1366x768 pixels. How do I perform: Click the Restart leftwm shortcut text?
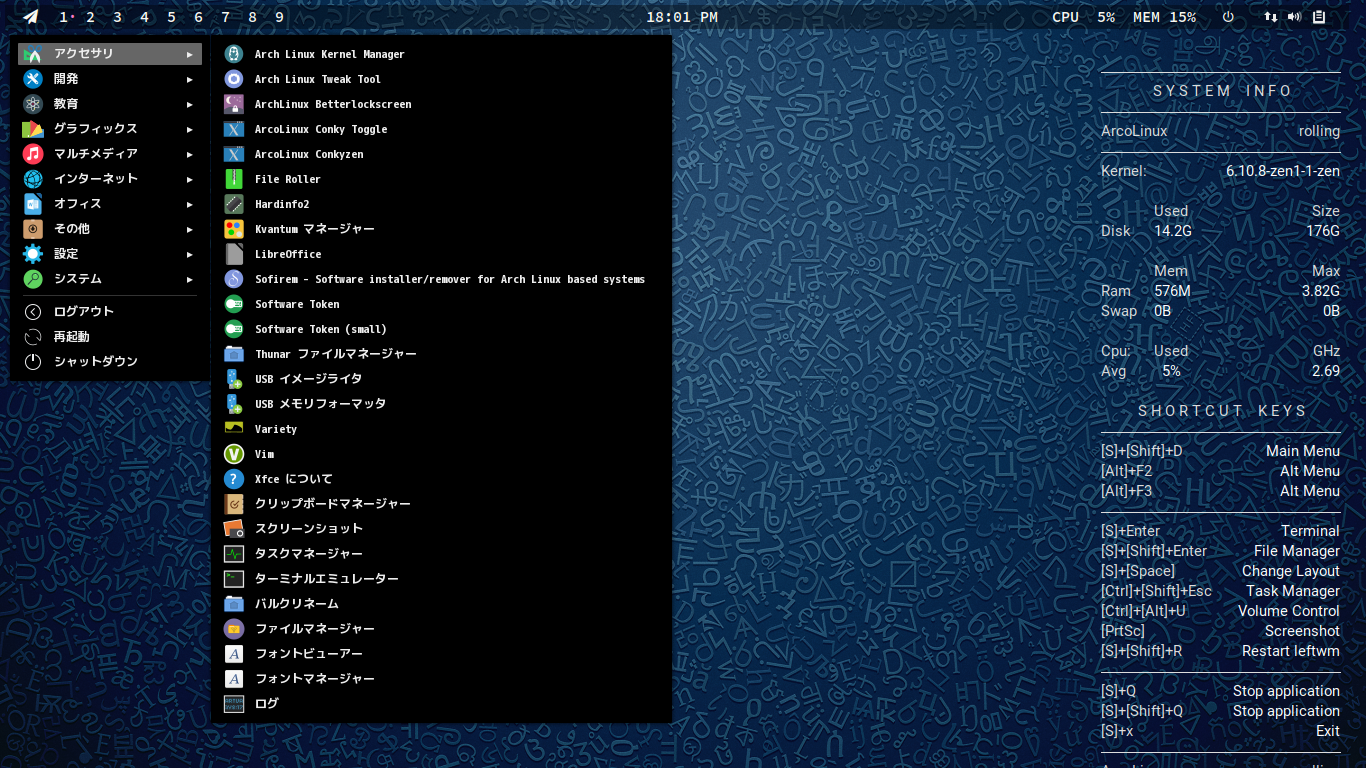[x=1291, y=651]
